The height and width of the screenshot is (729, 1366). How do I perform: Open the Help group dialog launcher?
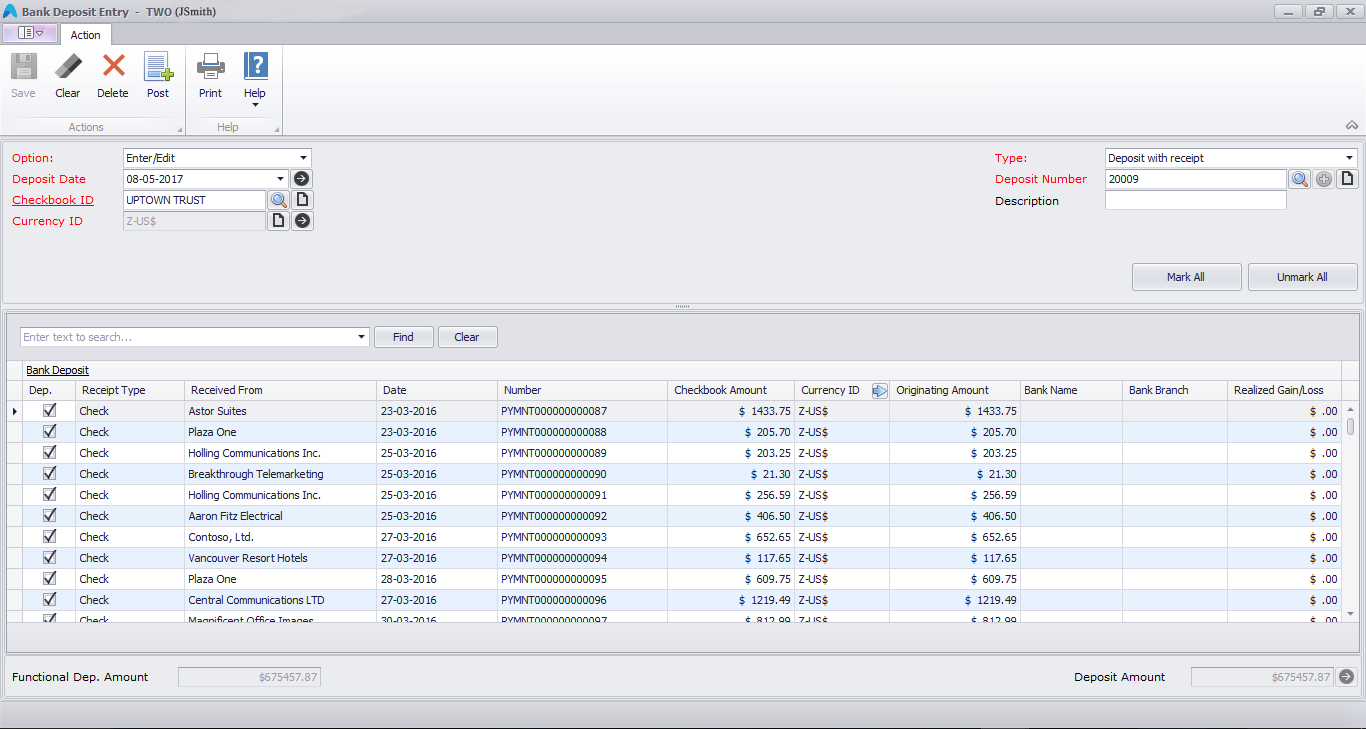276,129
